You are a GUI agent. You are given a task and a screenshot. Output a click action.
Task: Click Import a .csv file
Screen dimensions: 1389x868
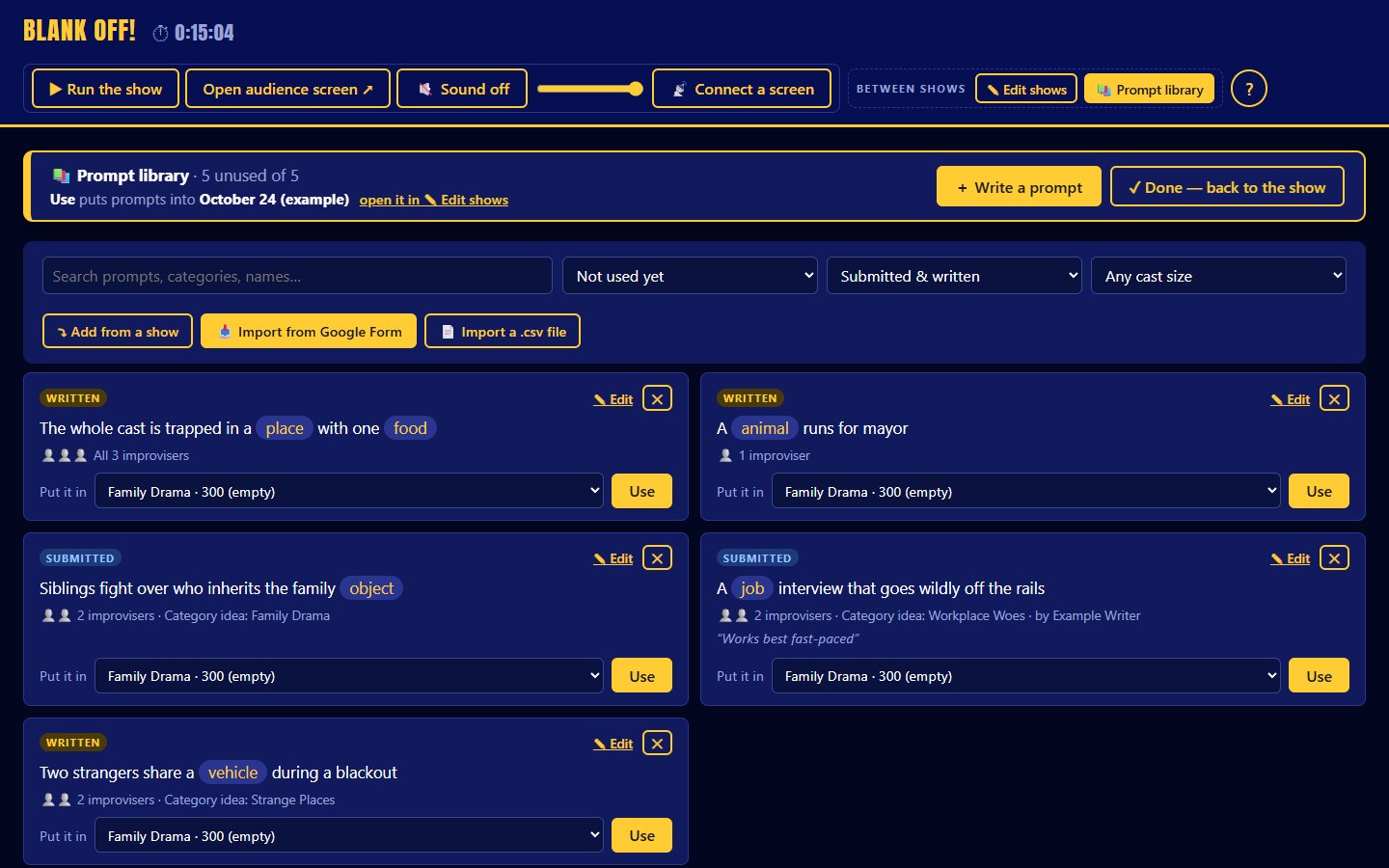click(x=503, y=331)
